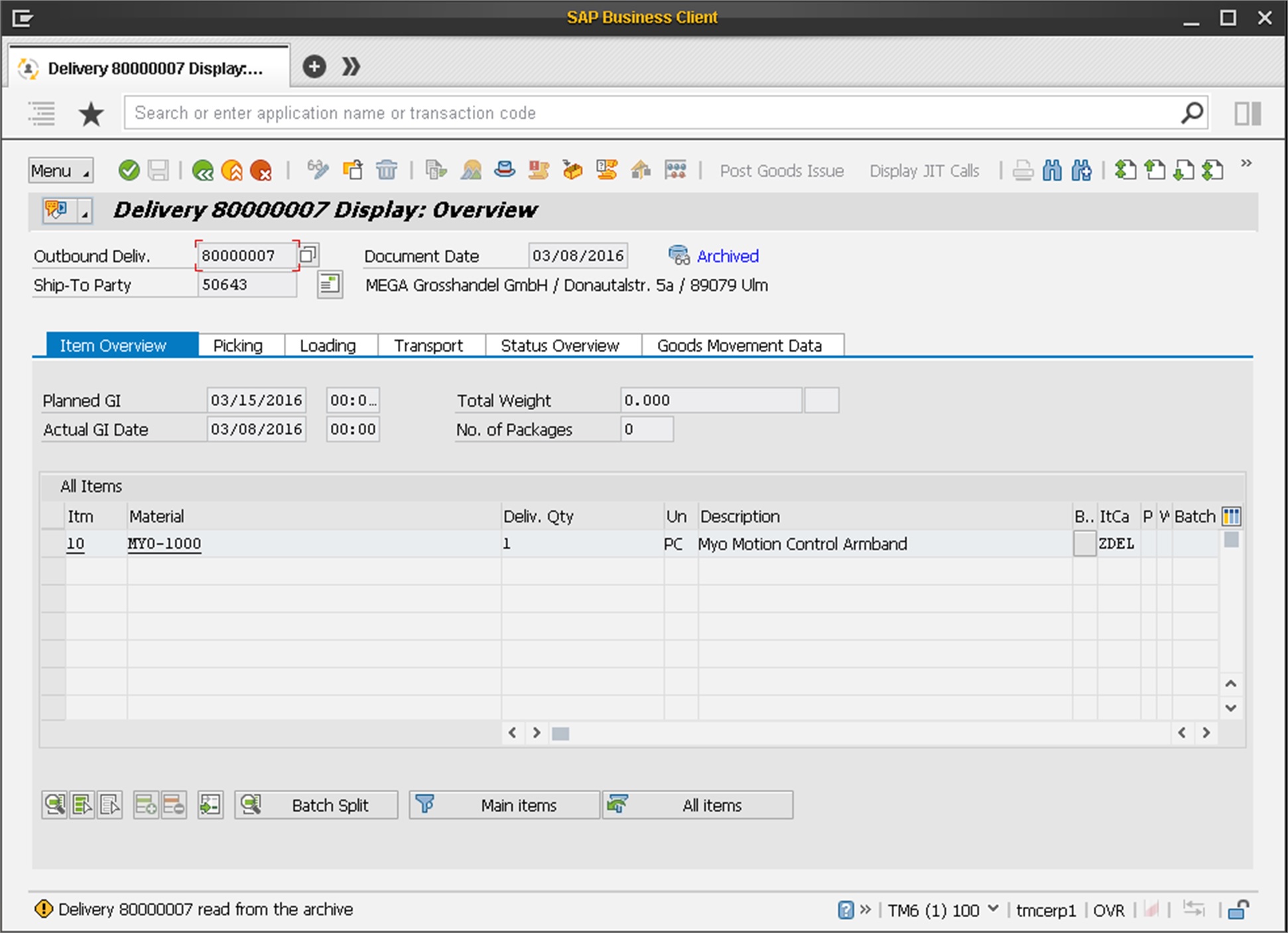Screen dimensions: 1288x933
Task: Click the All items button
Action: (x=698, y=805)
